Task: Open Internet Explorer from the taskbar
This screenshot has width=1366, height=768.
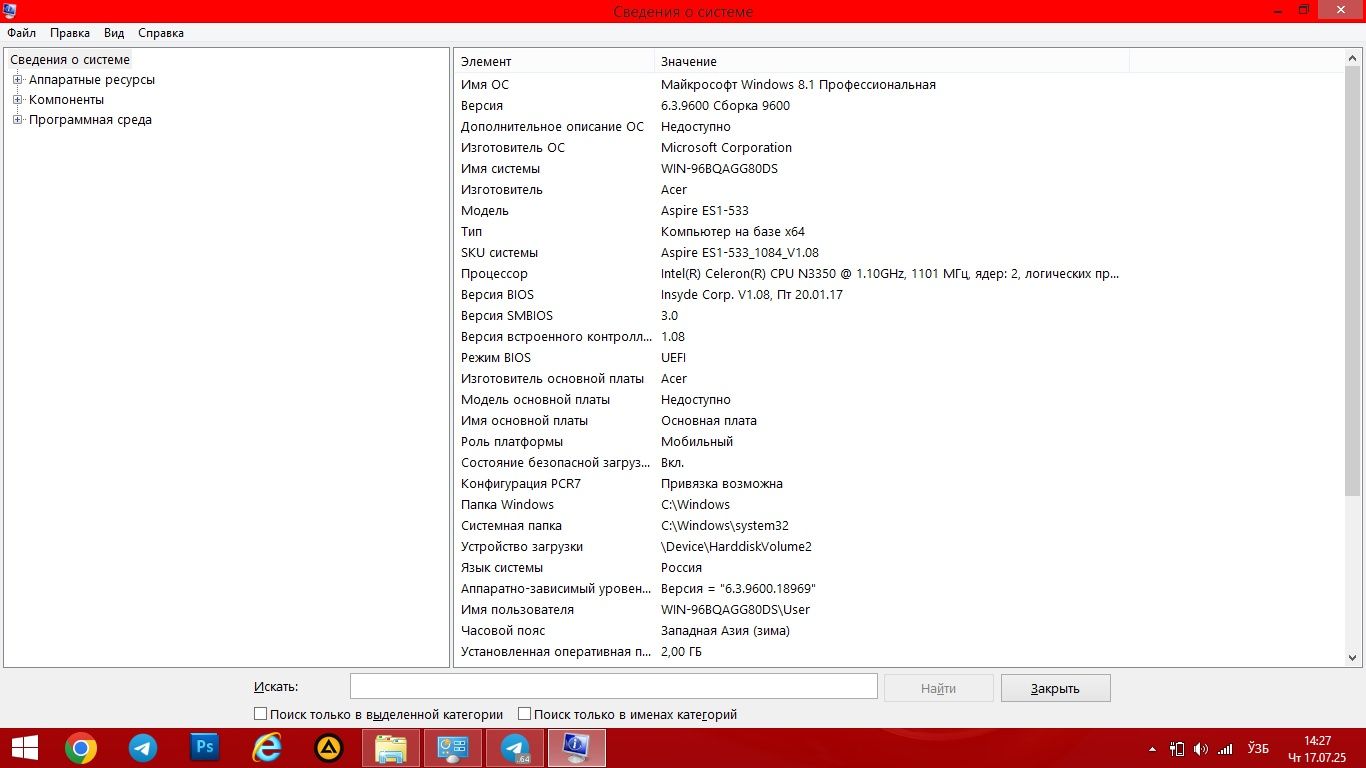Action: click(x=267, y=747)
